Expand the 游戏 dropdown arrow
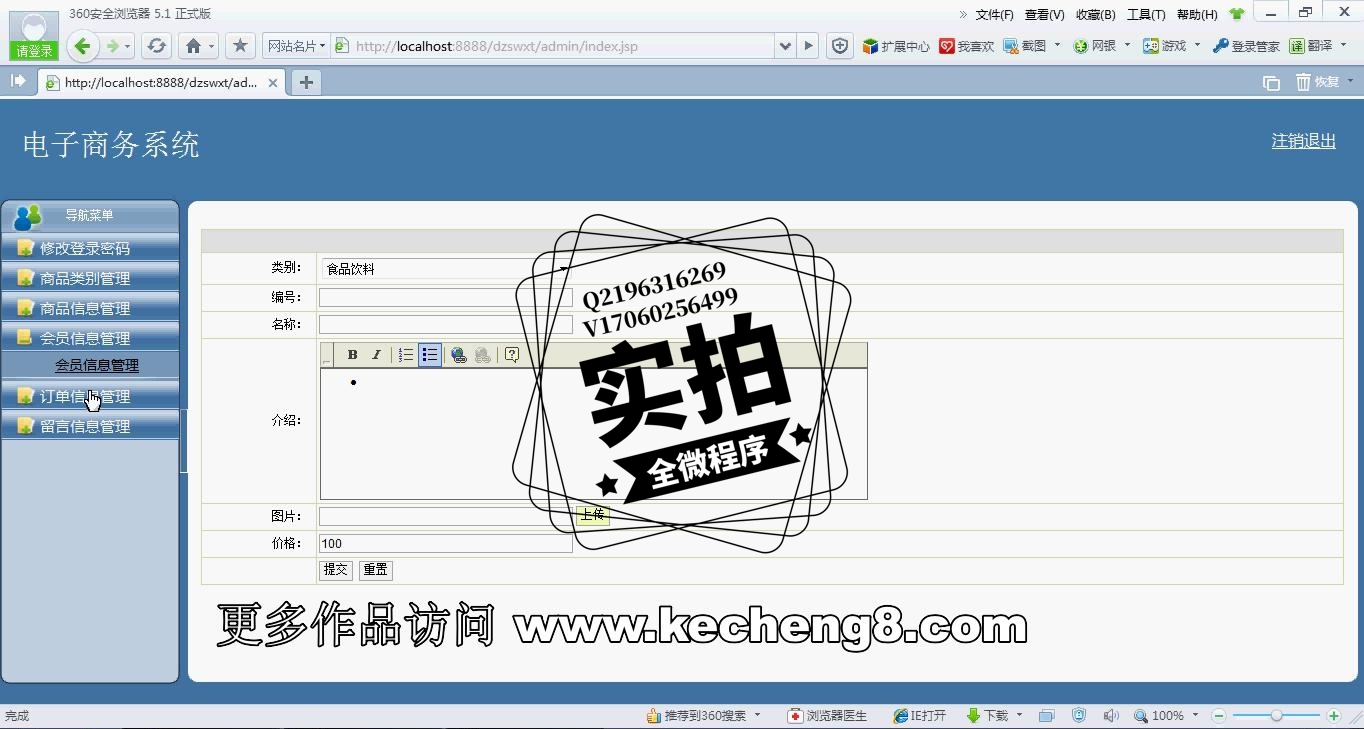The image size is (1364, 729). (x=1197, y=45)
